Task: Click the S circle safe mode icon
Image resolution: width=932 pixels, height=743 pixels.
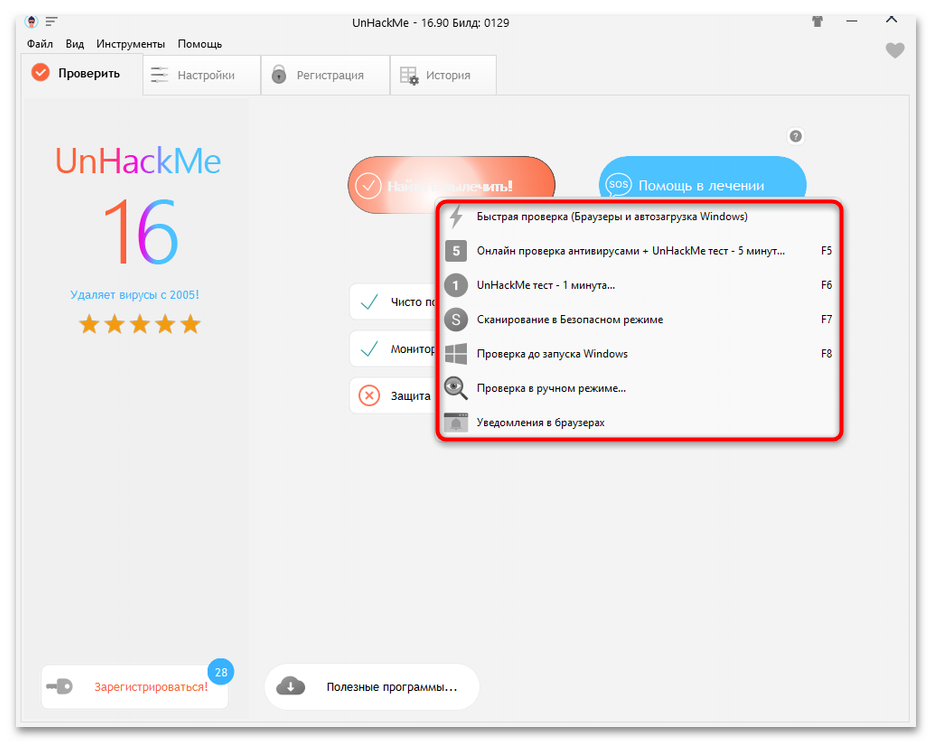Action: coord(456,320)
